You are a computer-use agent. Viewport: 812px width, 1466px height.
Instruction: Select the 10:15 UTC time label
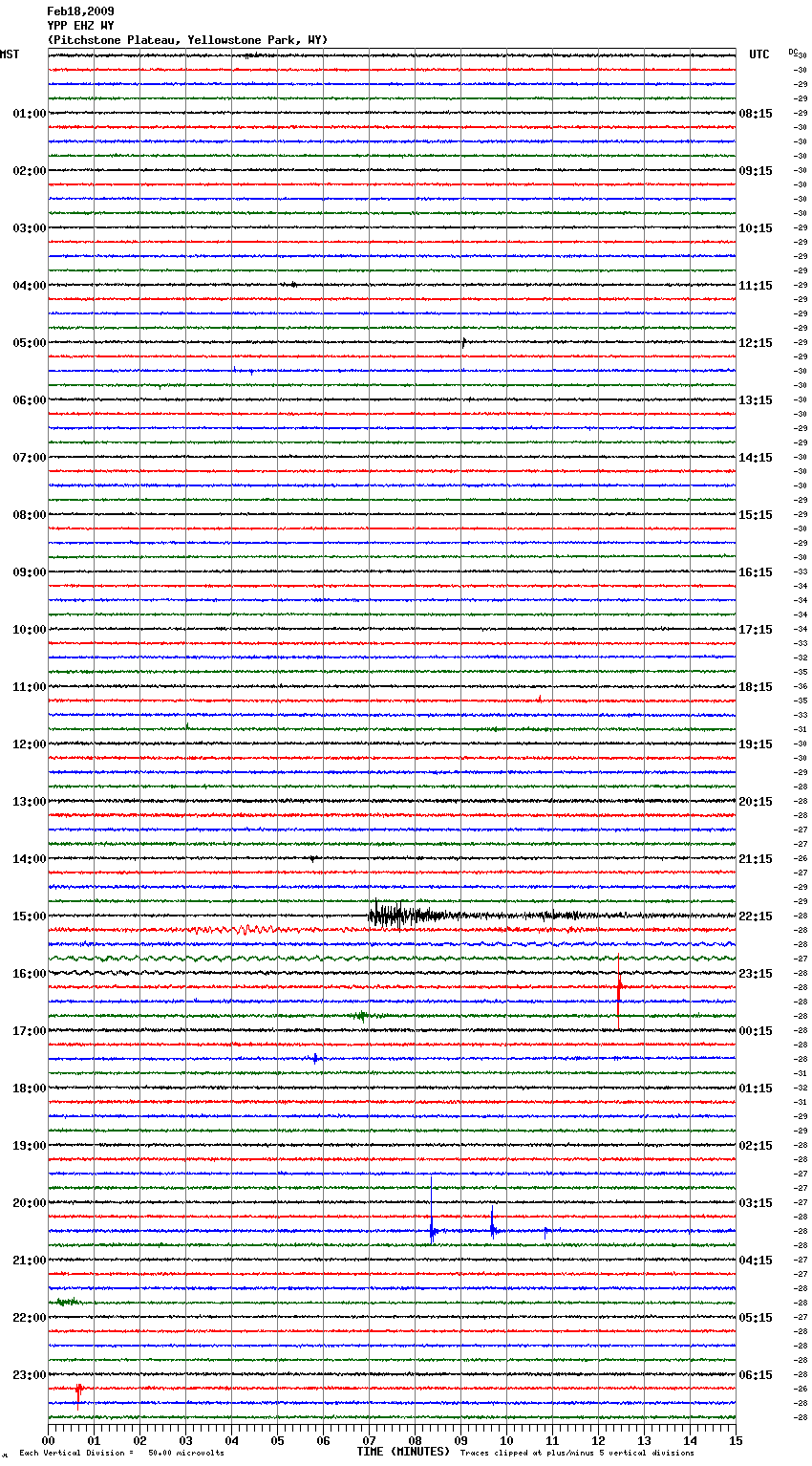point(756,228)
